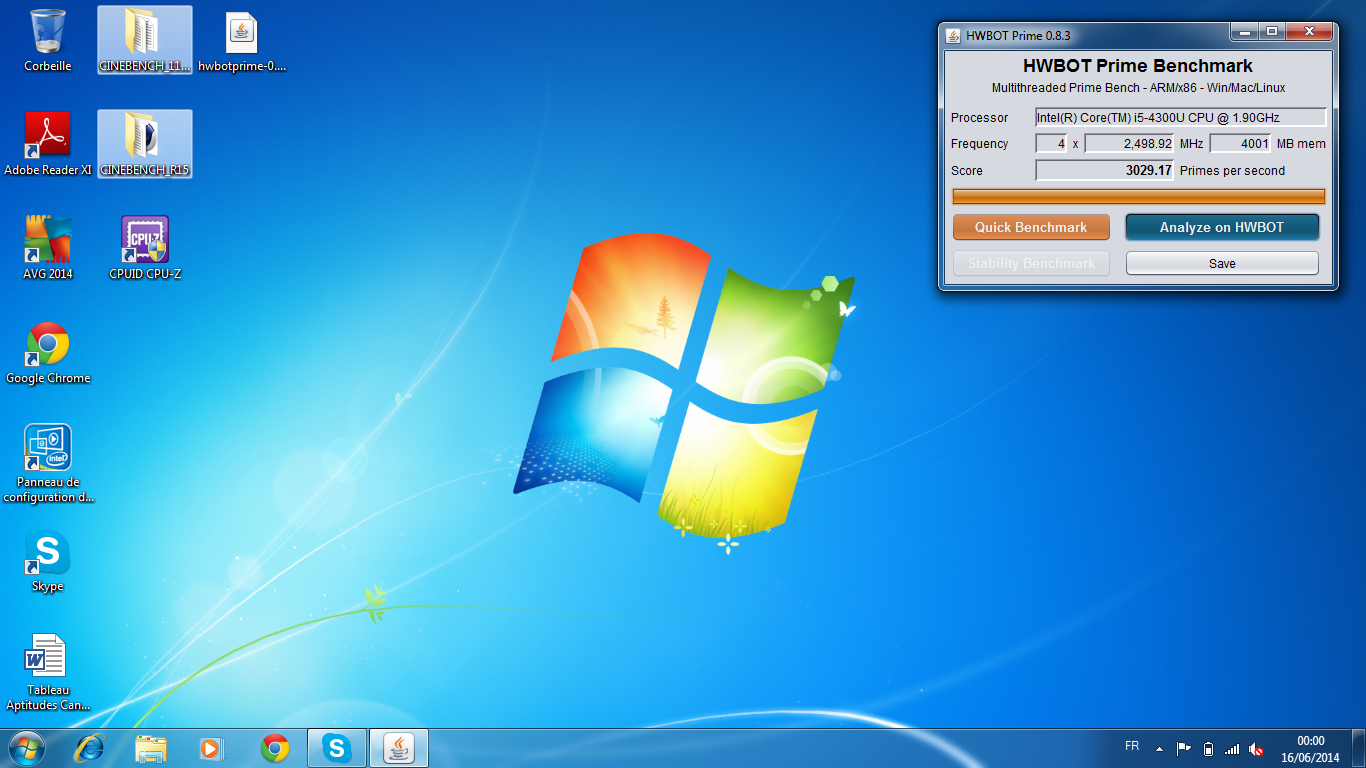Launch AVG 2014 desktop shortcut
1366x768 pixels.
coord(47,248)
